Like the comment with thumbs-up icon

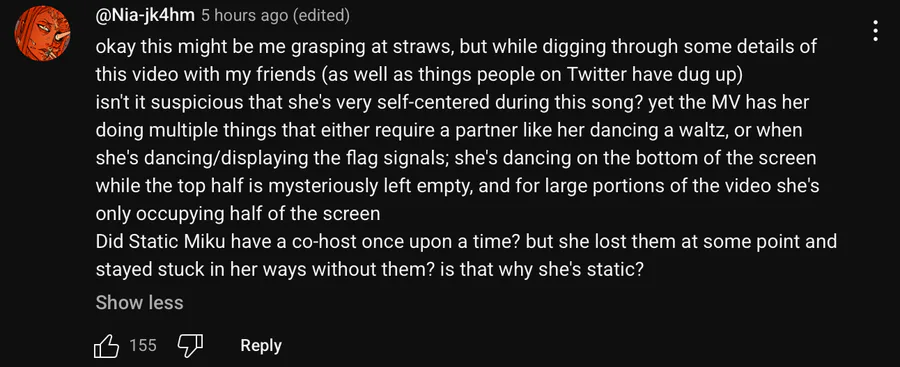106,345
